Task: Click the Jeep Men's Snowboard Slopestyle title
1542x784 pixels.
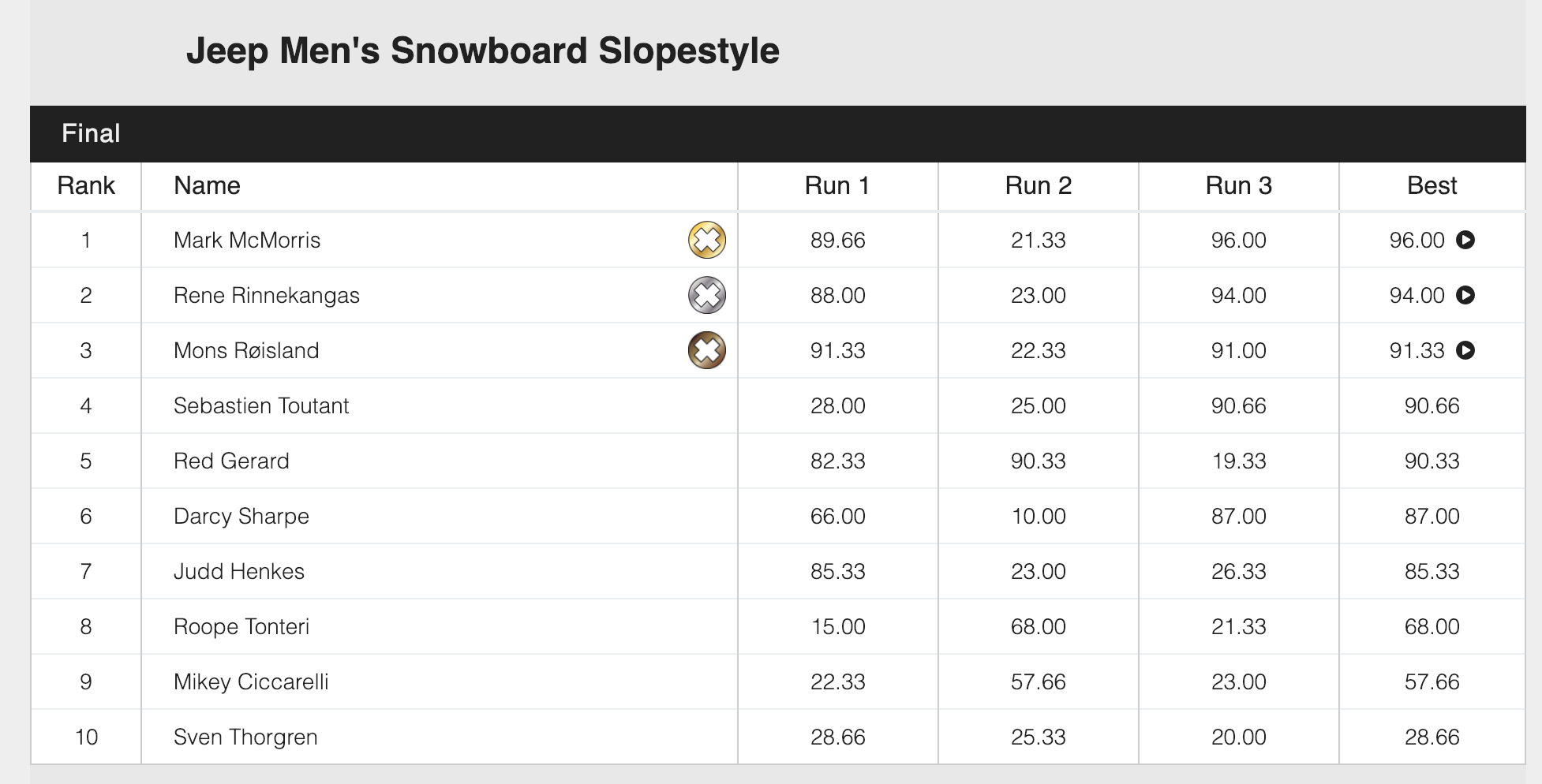Action: click(x=483, y=51)
